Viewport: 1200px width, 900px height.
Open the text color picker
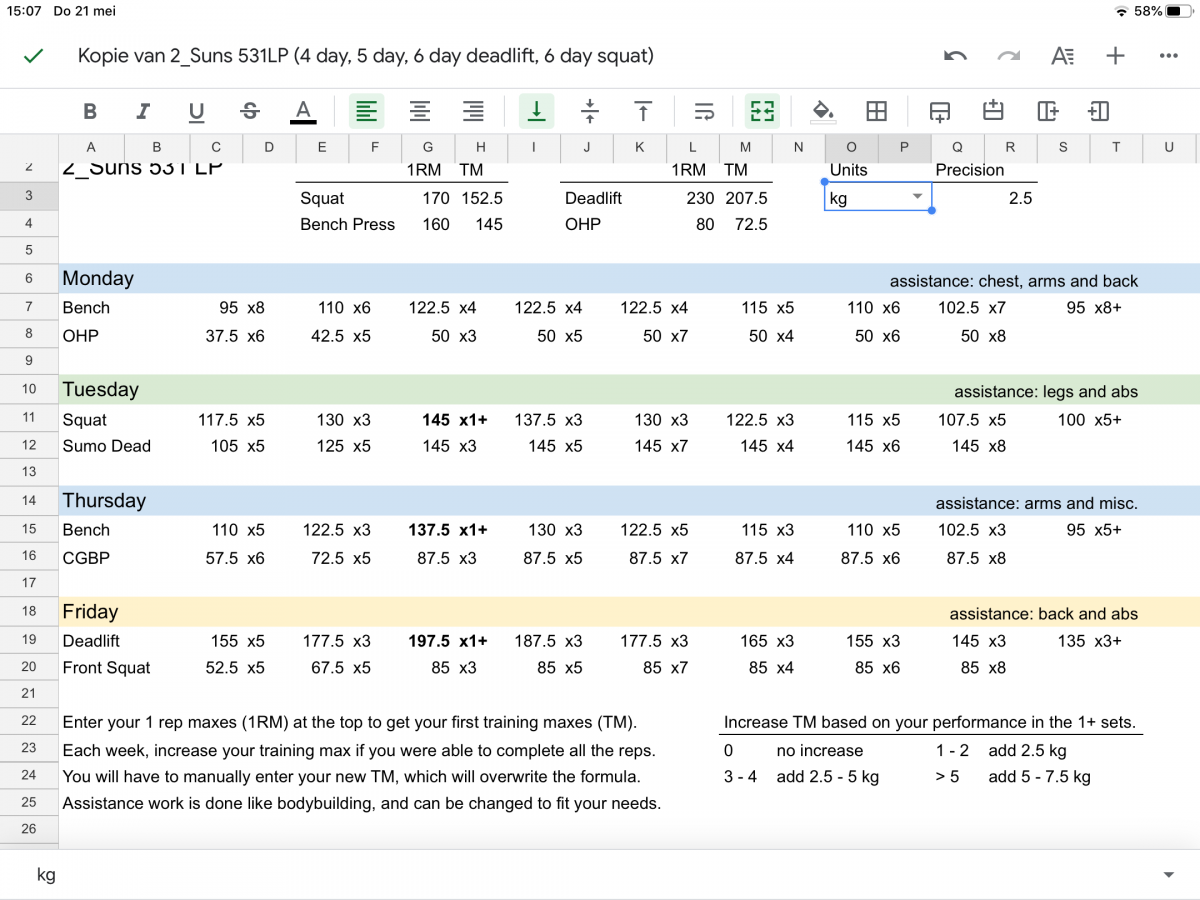click(x=303, y=111)
